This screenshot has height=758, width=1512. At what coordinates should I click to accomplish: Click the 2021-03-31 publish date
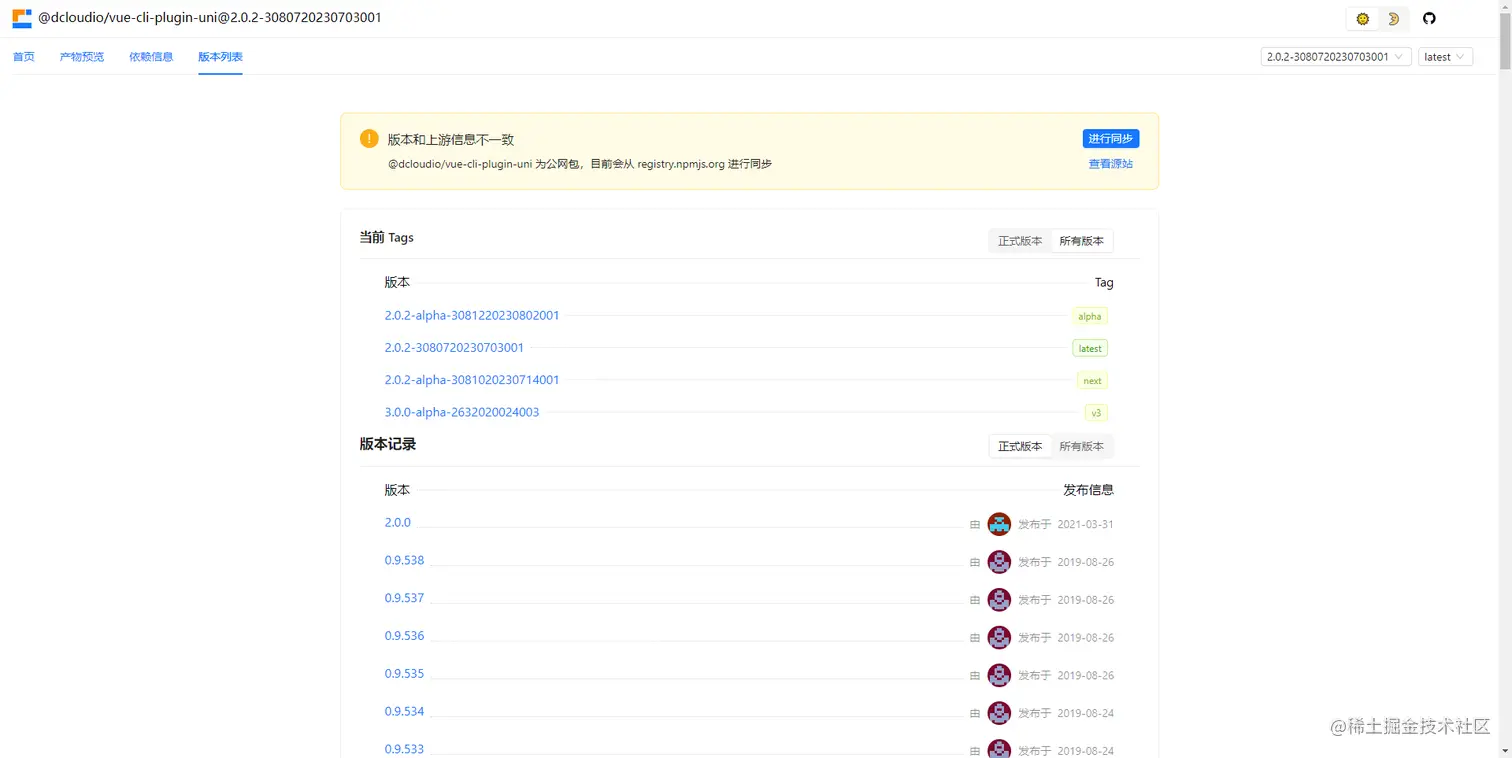(1085, 524)
